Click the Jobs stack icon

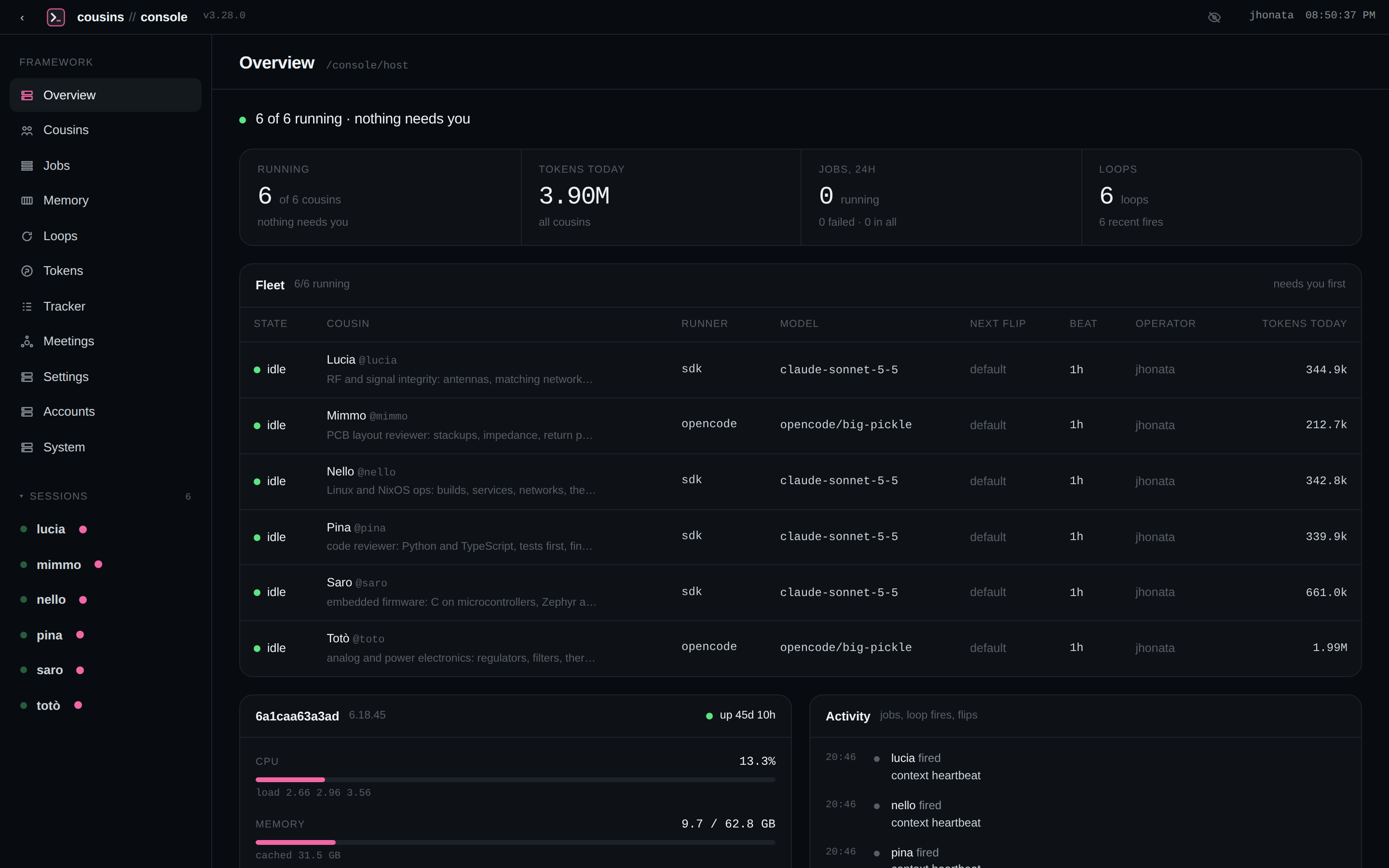point(27,166)
